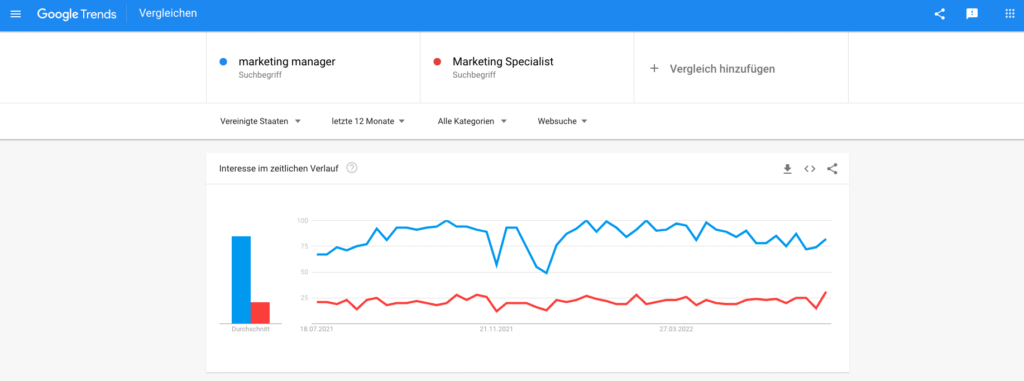This screenshot has height=381, width=1024.
Task: Click the help question mark icon
Action: pyautogui.click(x=352, y=168)
